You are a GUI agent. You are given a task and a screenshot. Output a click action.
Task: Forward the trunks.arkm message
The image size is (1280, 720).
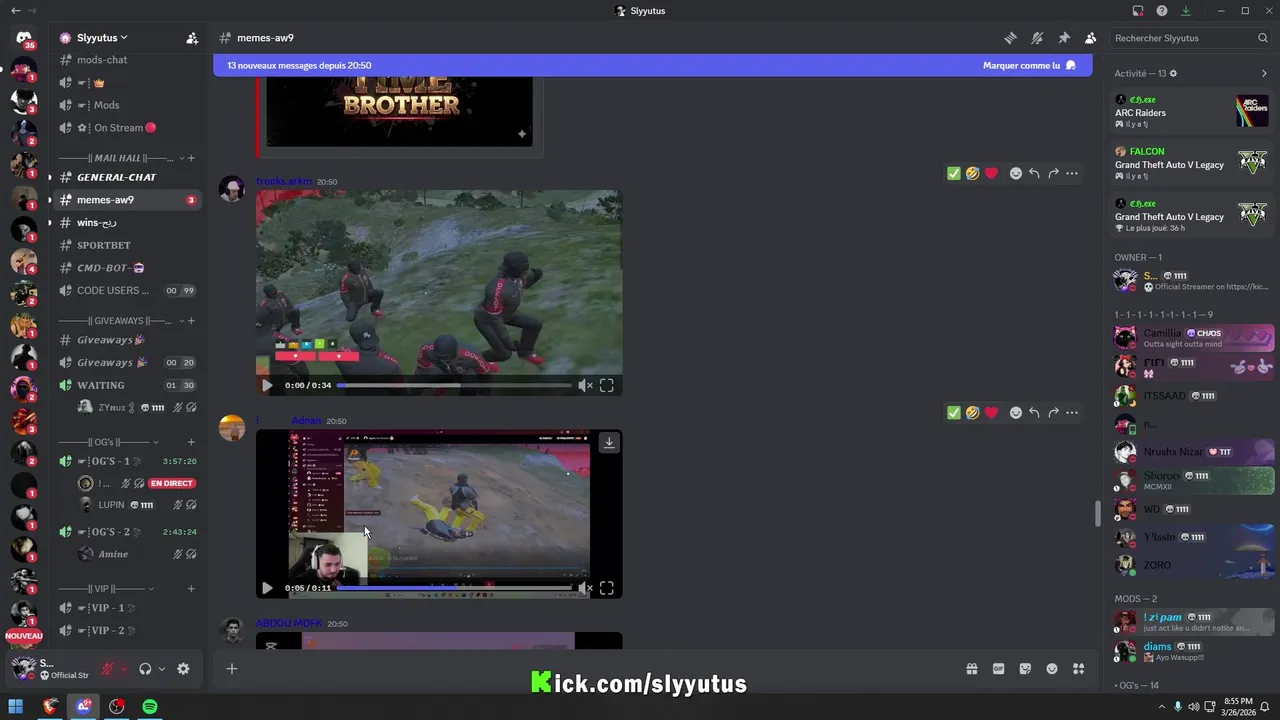coord(1053,173)
